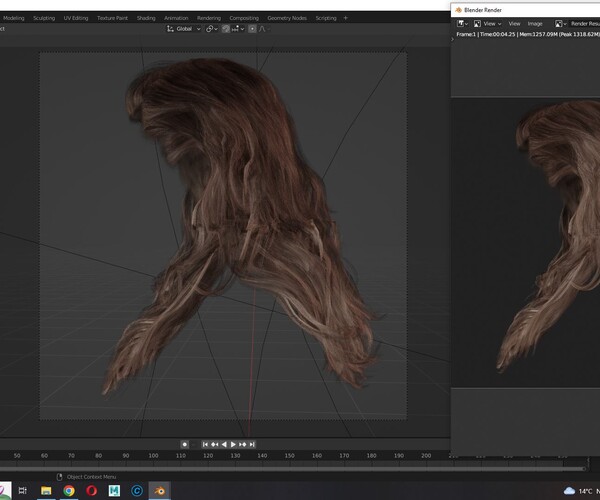Open the Pivot Point dropdown
The image size is (600, 500).
212,29
